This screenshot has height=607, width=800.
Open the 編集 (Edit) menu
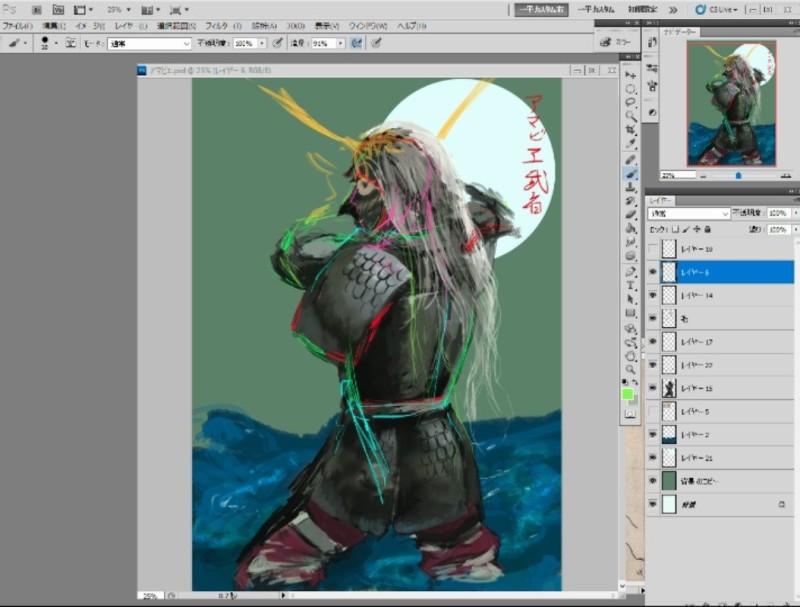(54, 26)
